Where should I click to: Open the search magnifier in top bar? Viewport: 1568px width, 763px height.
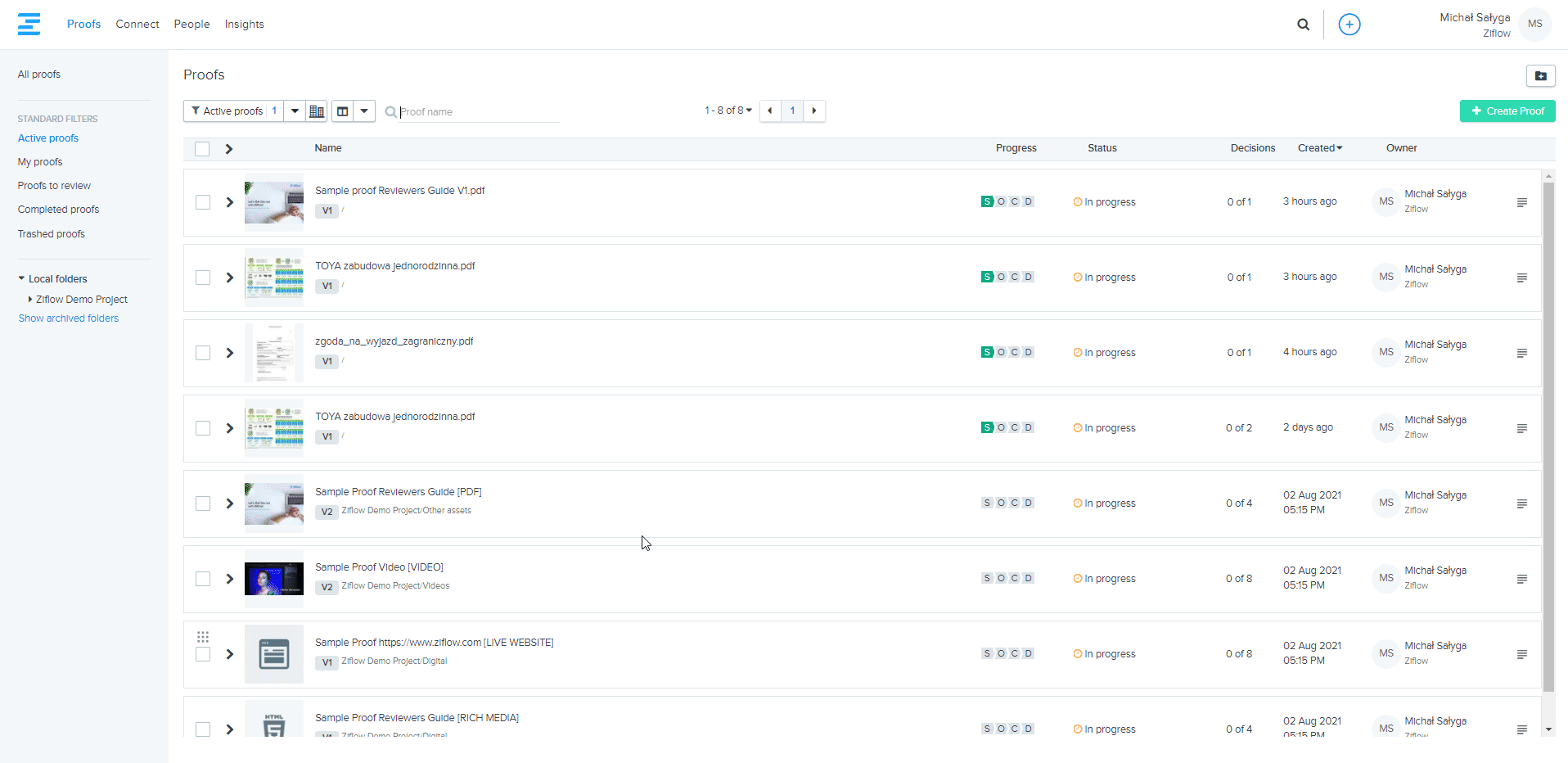(x=1303, y=25)
